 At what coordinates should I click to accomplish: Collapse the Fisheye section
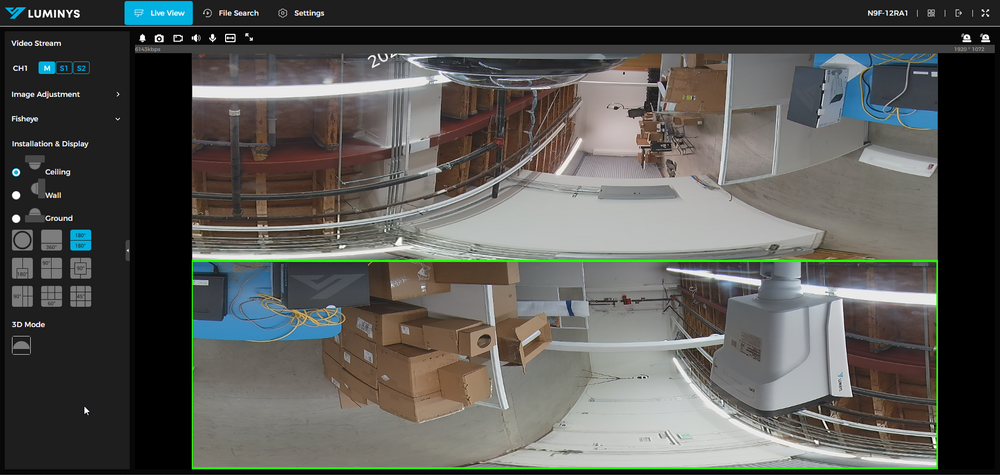coord(117,119)
